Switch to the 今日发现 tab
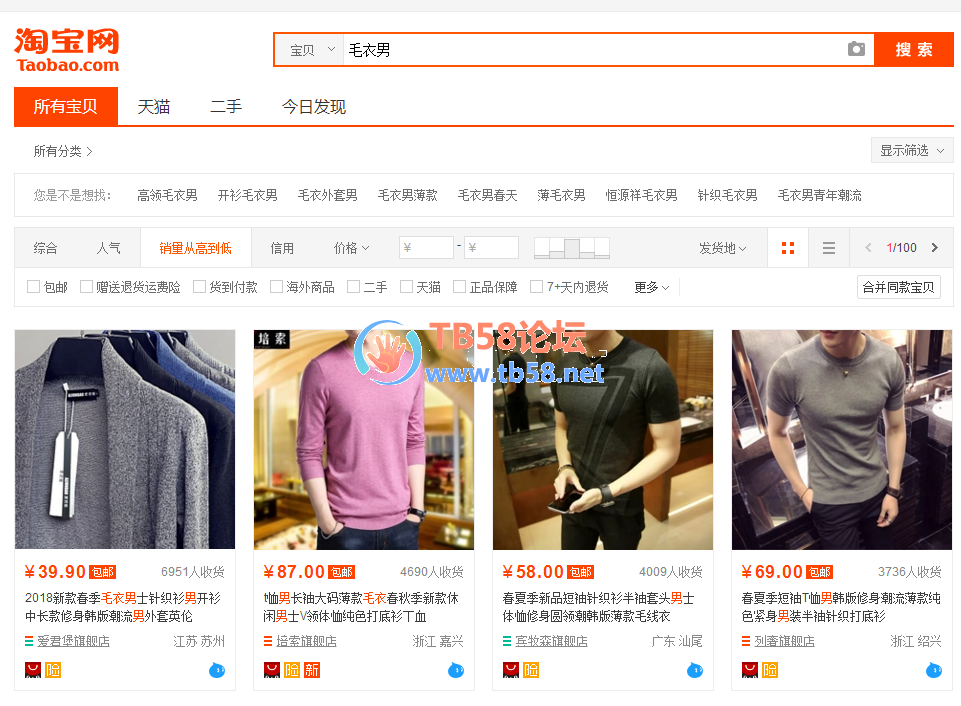Viewport: 961px width, 706px height. click(x=313, y=107)
